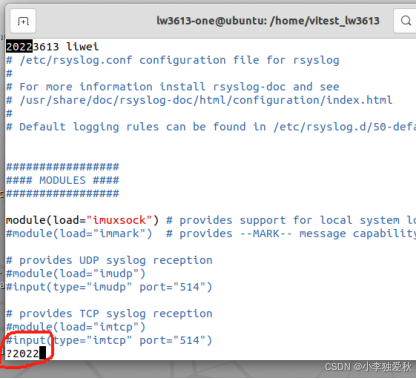This screenshot has height=379, width=416.
Task: Click 'provides UDP syslog reception' comment
Action: [109, 260]
